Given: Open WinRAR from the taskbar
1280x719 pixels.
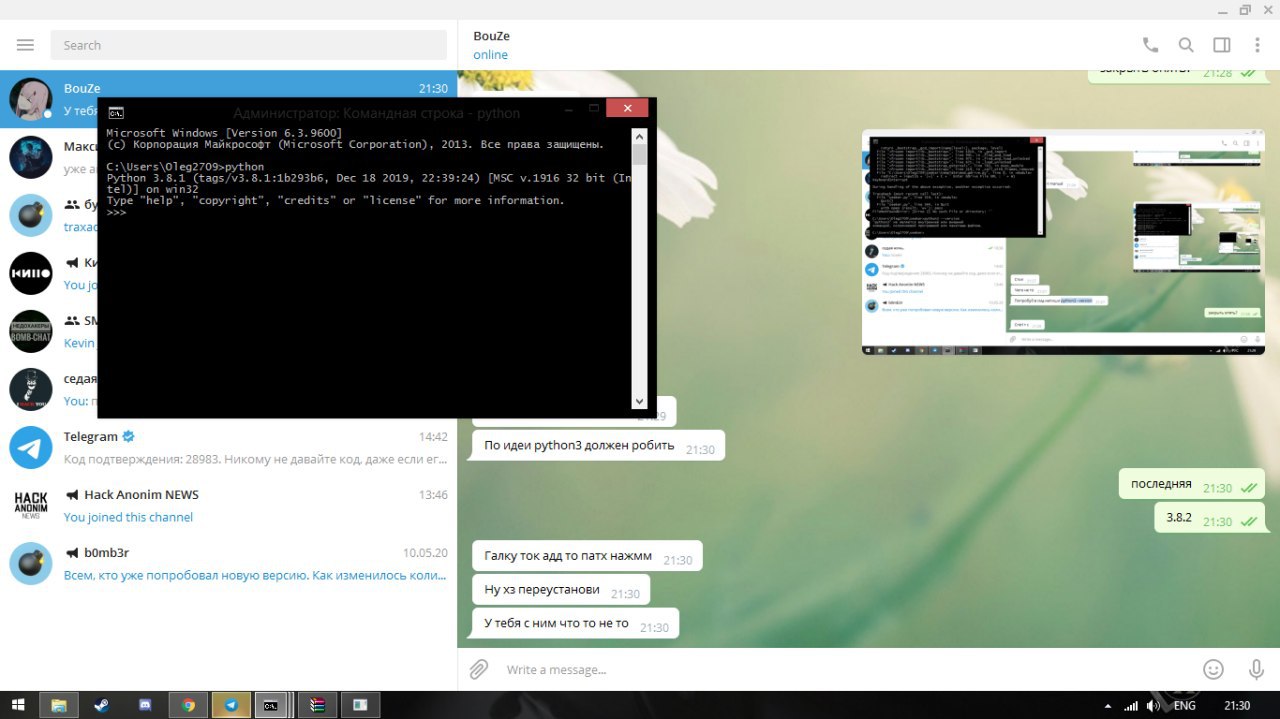Looking at the screenshot, I should [317, 705].
